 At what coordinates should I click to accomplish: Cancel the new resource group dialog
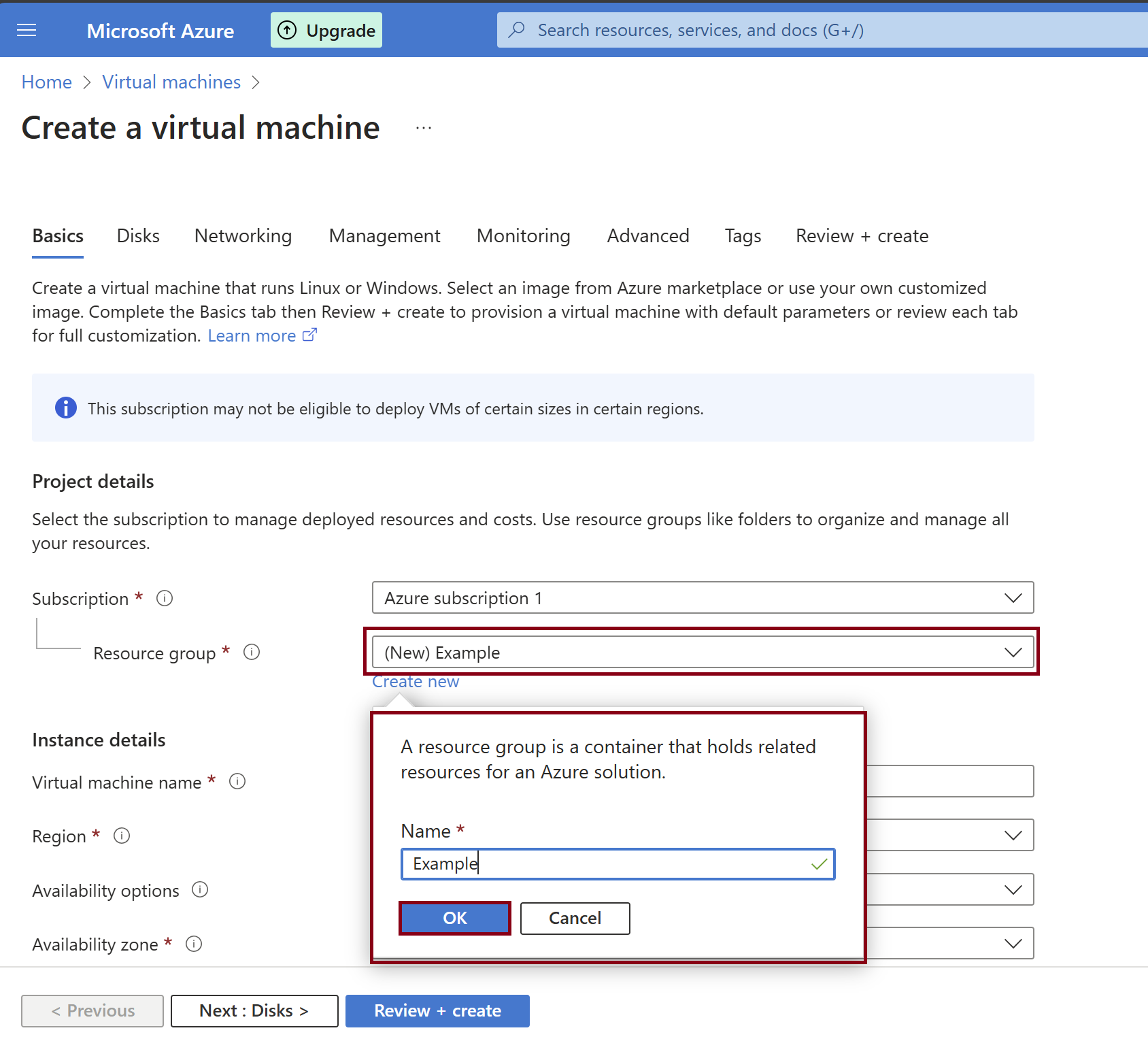coord(575,918)
